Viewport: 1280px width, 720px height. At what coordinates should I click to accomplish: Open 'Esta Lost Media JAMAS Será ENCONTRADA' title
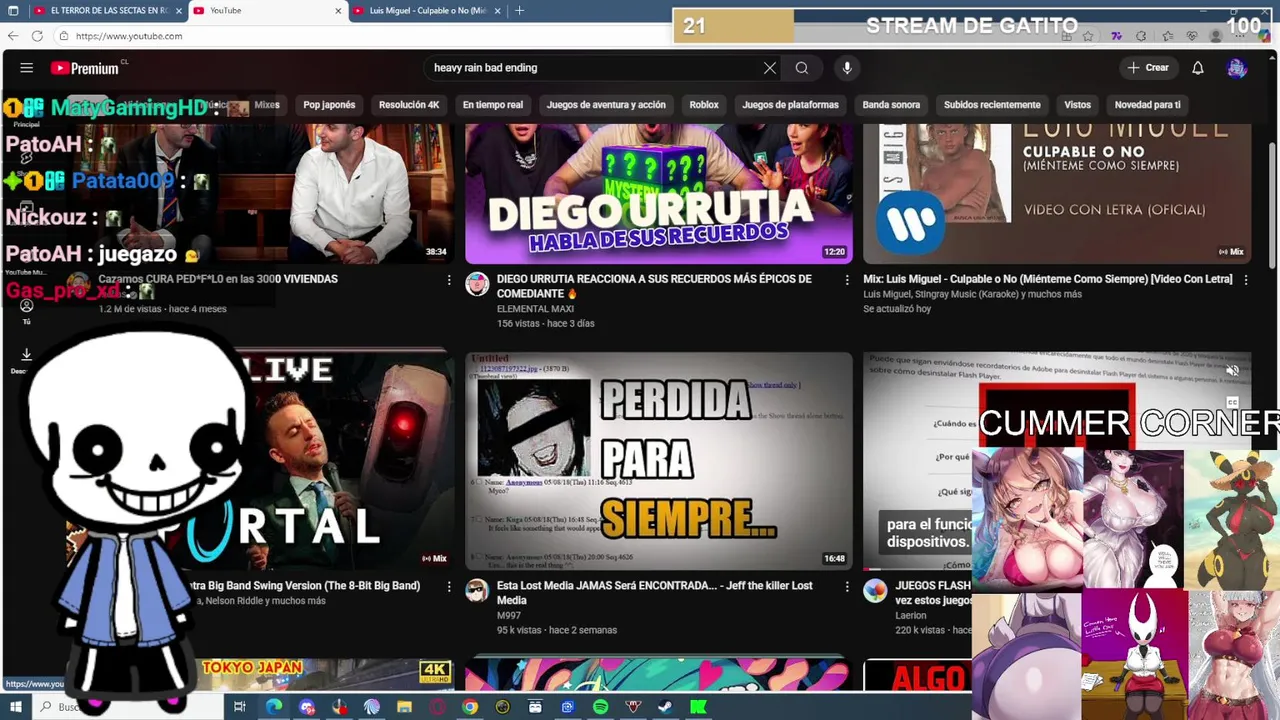(x=654, y=592)
